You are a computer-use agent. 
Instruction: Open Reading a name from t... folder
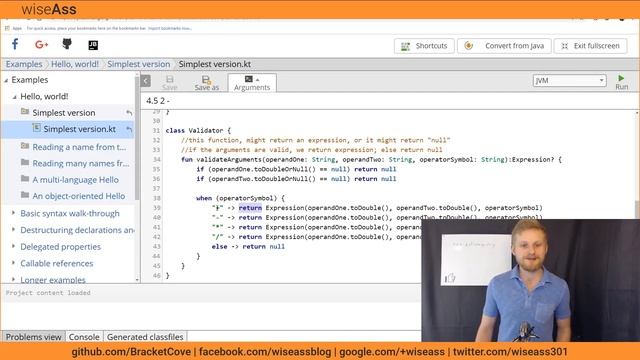[x=79, y=147]
